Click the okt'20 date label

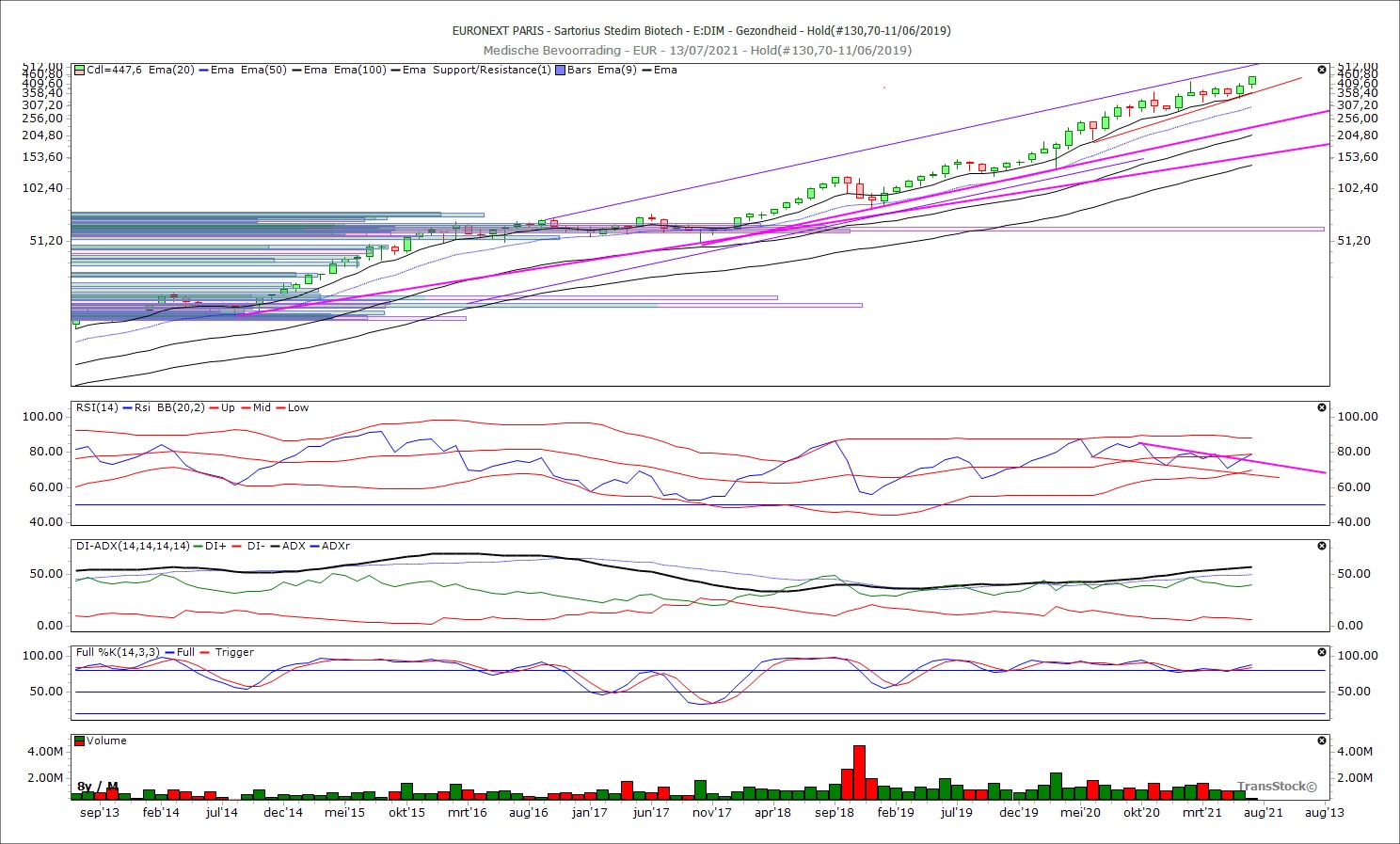(1141, 812)
